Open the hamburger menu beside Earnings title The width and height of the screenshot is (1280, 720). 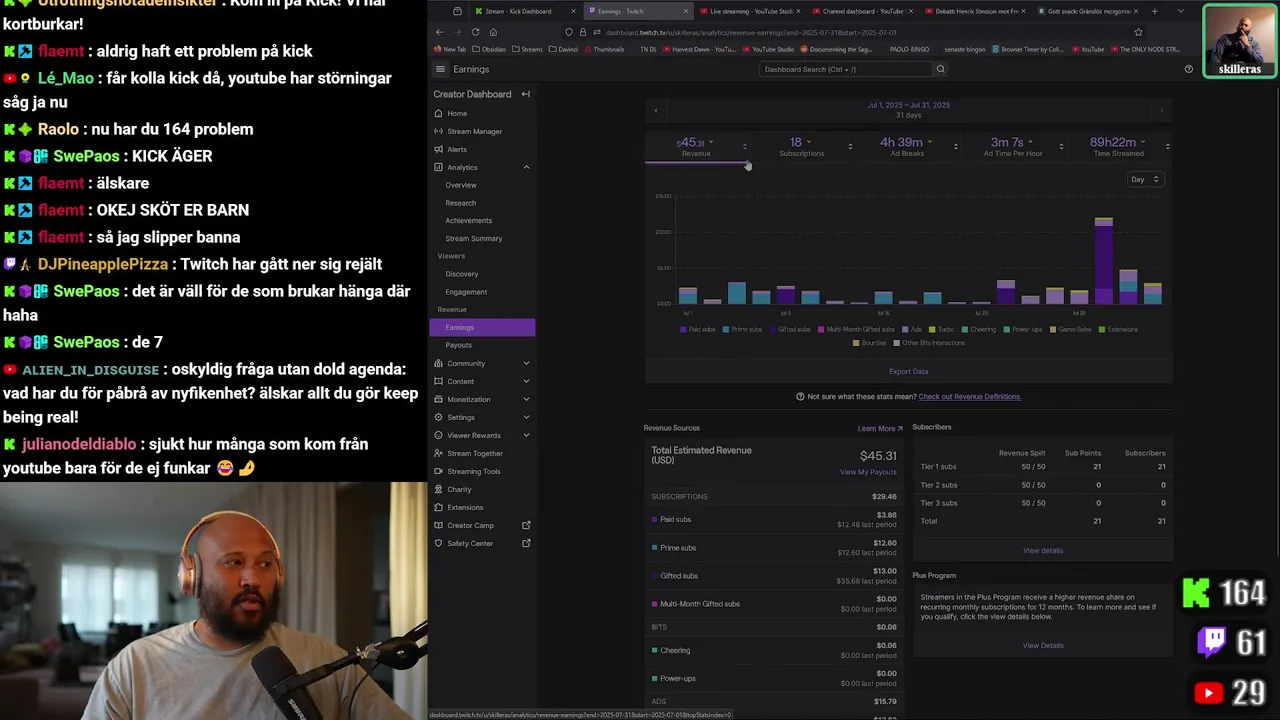coord(440,69)
